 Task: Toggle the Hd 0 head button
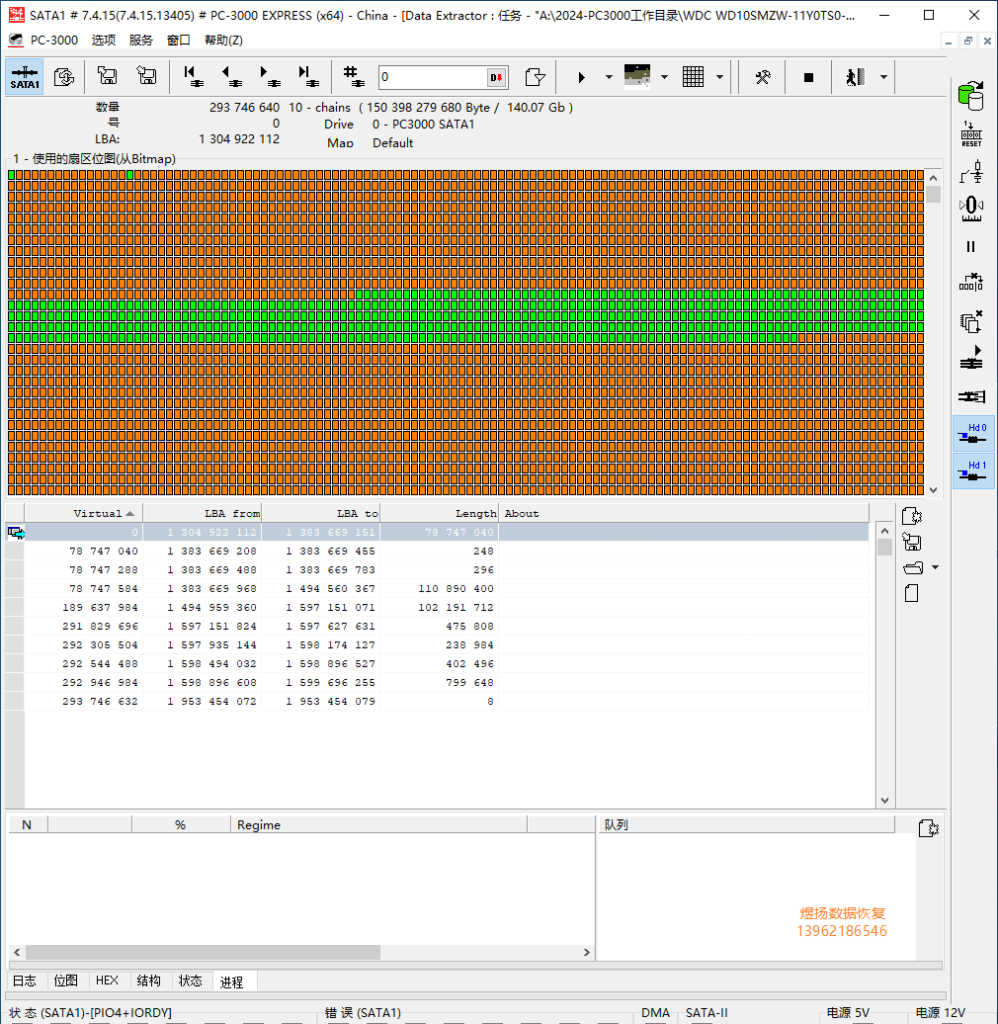point(973,433)
